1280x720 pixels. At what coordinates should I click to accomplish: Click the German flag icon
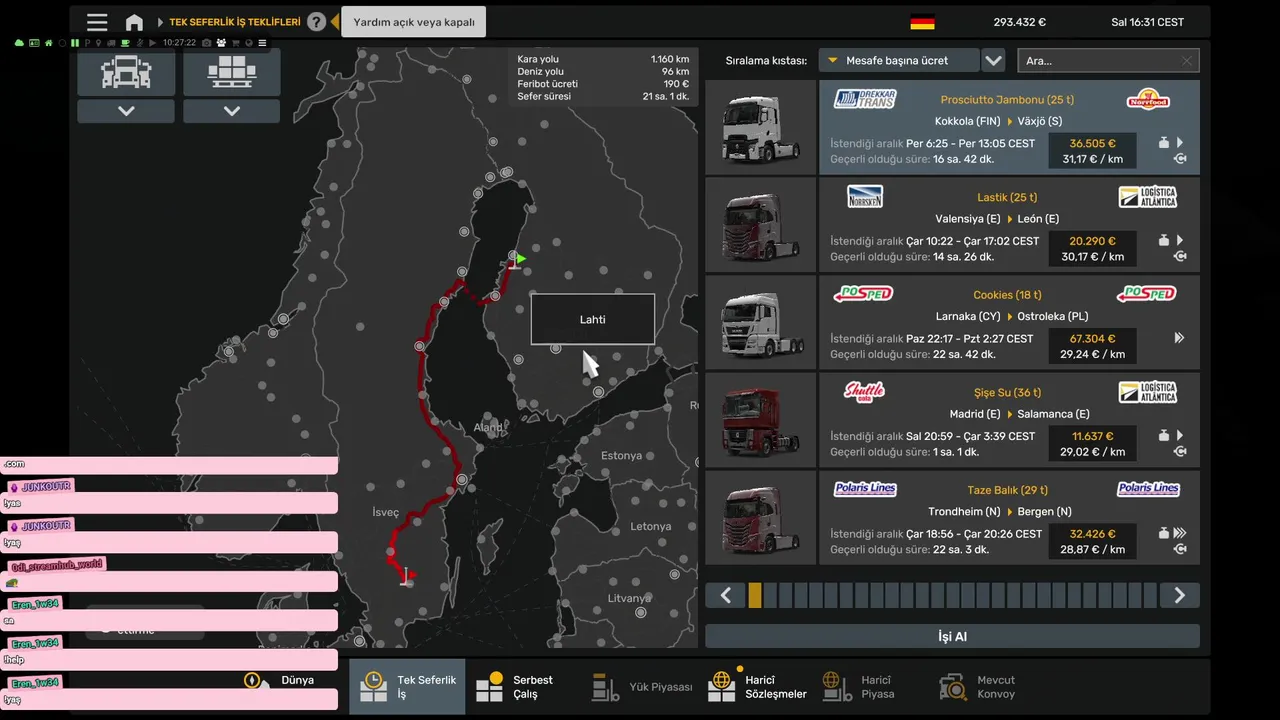coord(922,22)
